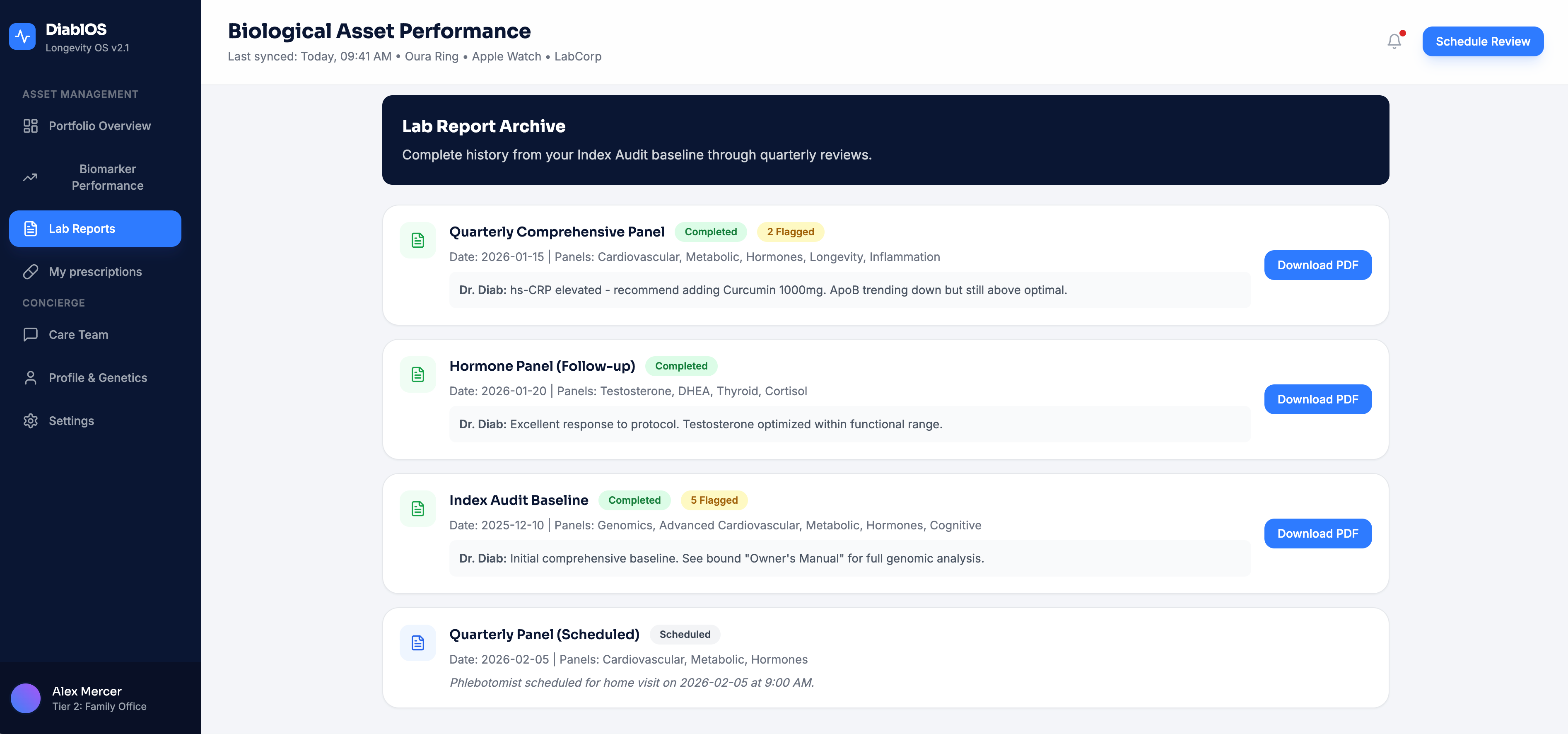Click the Completed badge on Hormone Panel
Viewport: 1568px width, 734px height.
point(681,366)
